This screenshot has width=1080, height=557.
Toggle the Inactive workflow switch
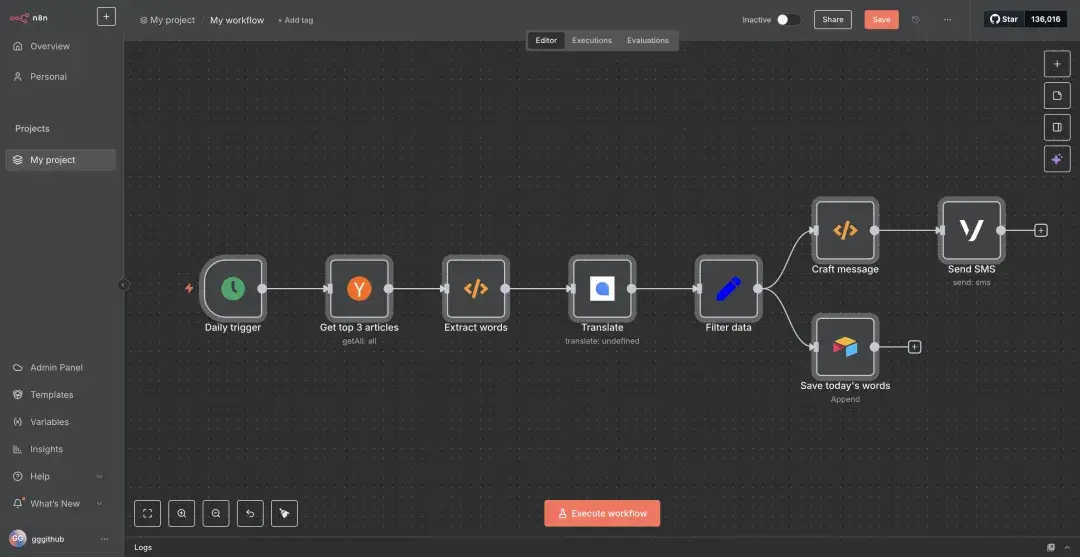pos(788,20)
